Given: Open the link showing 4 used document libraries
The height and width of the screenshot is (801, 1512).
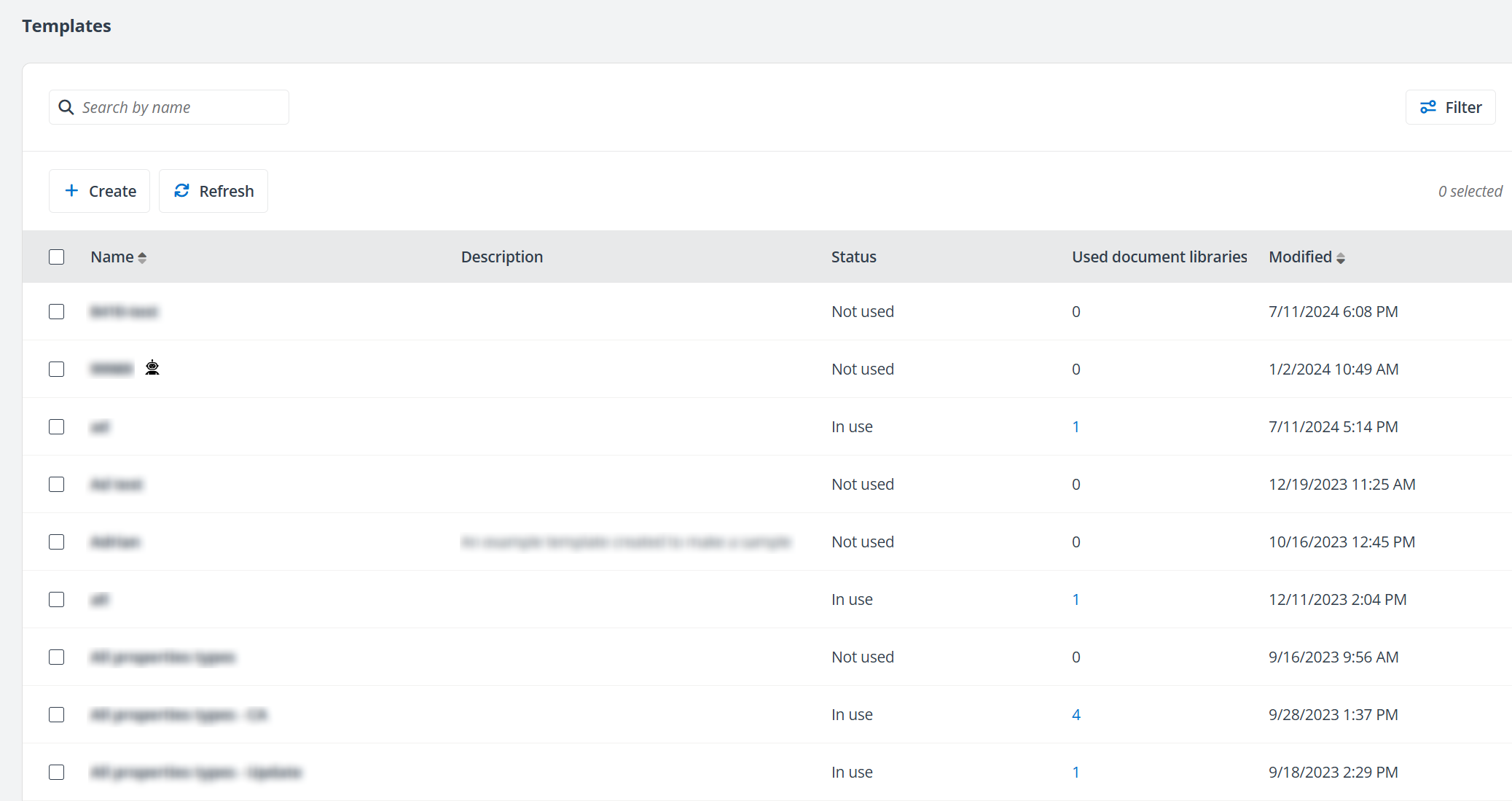Looking at the screenshot, I should (1076, 714).
